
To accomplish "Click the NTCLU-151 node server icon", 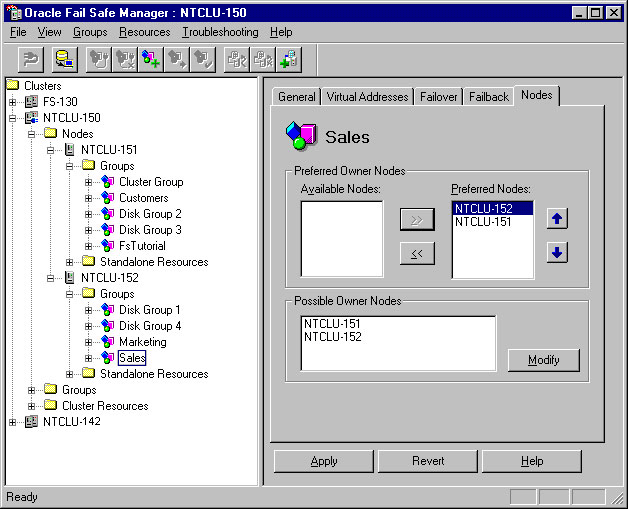I will 70,150.
